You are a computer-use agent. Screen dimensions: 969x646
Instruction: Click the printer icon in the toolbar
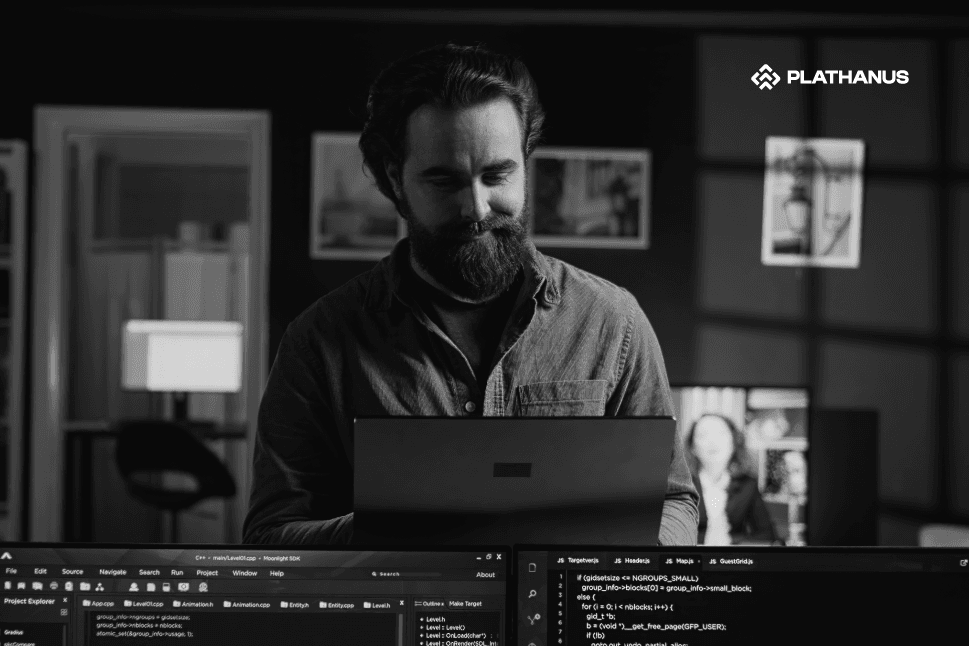click(54, 585)
